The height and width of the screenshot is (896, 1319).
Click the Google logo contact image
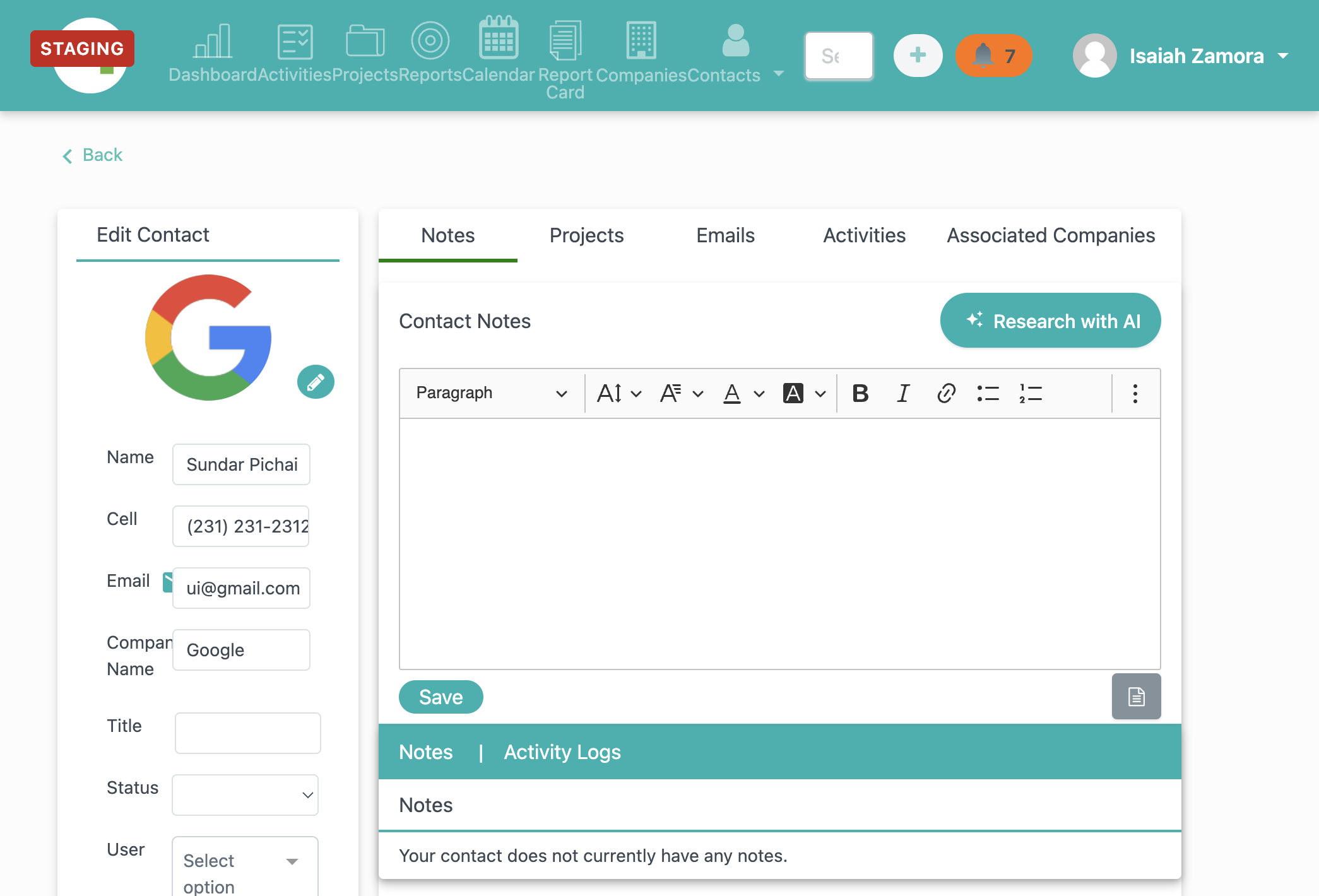[x=208, y=337]
